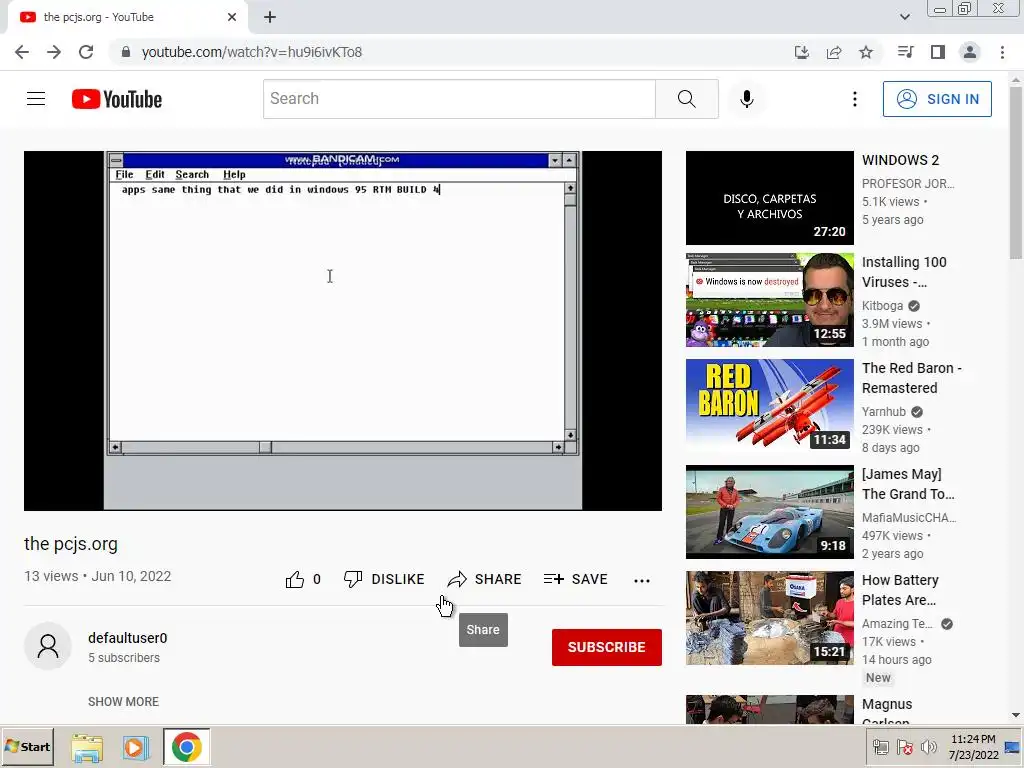Click the install/download icon in address bar
This screenshot has width=1024, height=768.
point(801,52)
